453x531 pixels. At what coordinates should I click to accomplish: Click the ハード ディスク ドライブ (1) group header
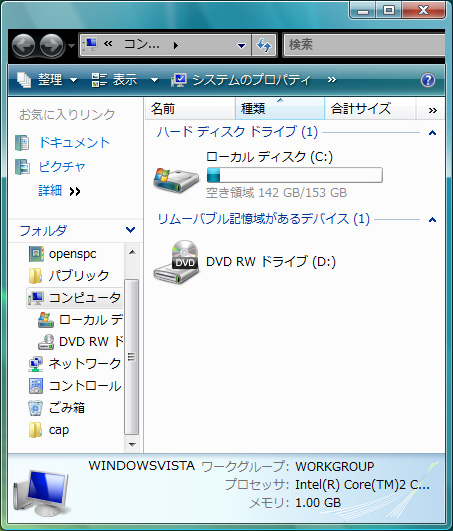click(237, 131)
